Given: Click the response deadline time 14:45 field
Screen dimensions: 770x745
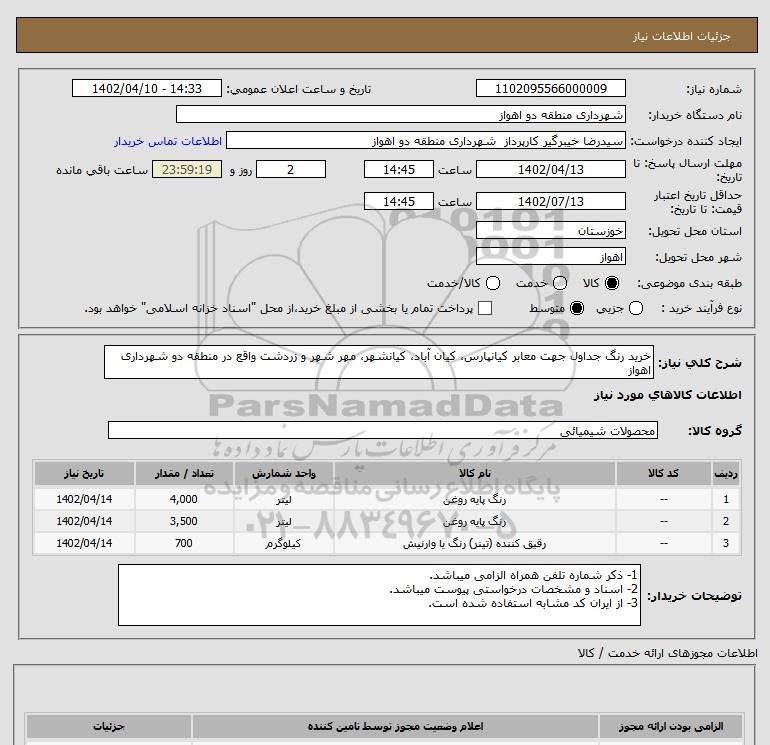Looking at the screenshot, I should tap(399, 169).
